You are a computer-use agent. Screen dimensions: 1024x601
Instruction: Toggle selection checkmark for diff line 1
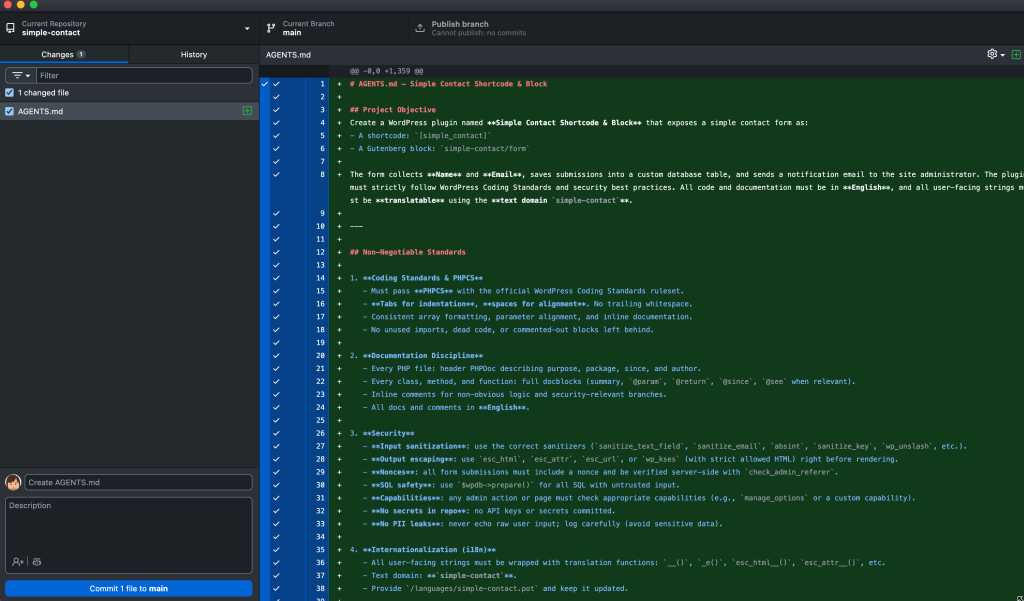pyautogui.click(x=276, y=84)
